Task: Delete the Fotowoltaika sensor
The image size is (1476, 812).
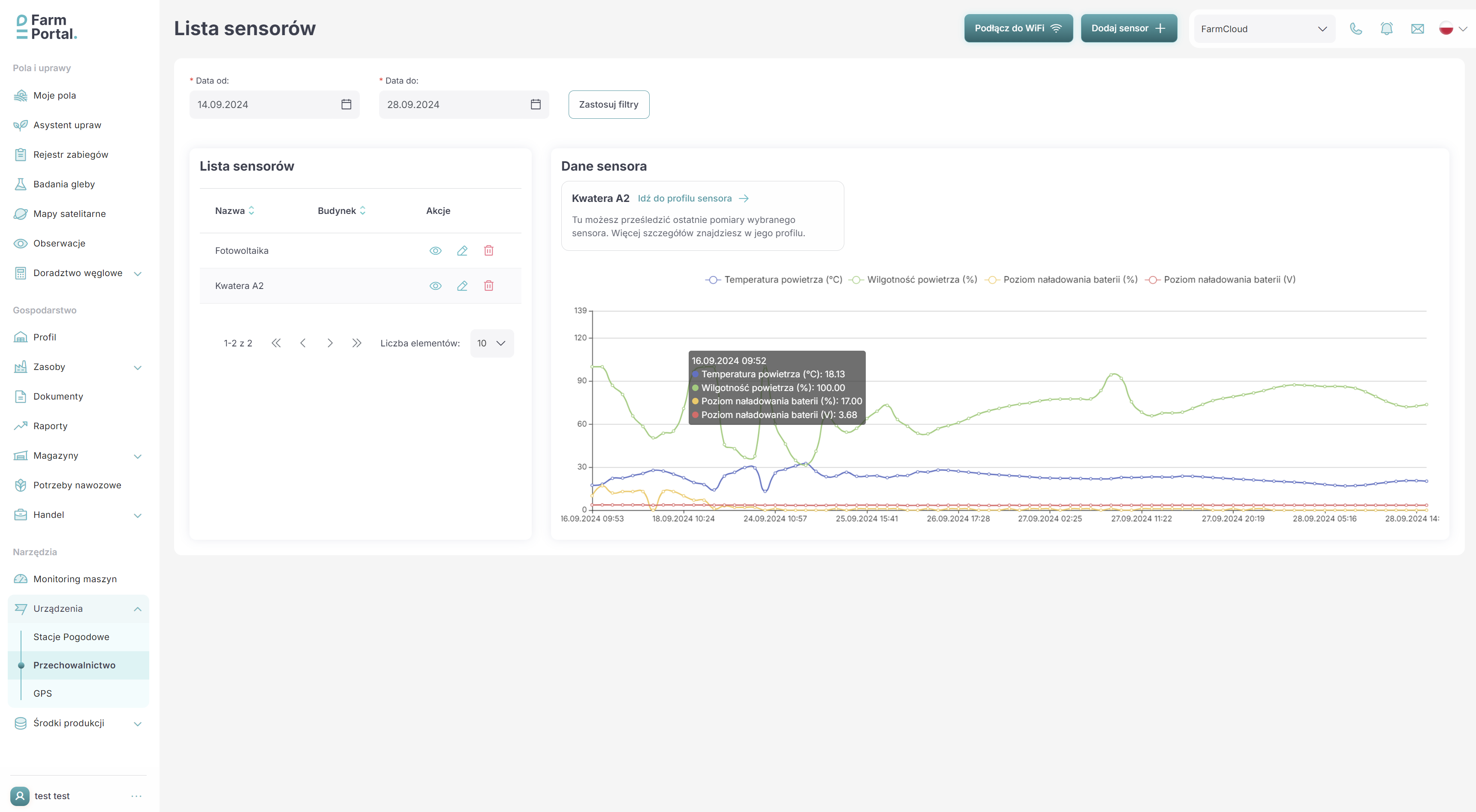Action: [488, 250]
